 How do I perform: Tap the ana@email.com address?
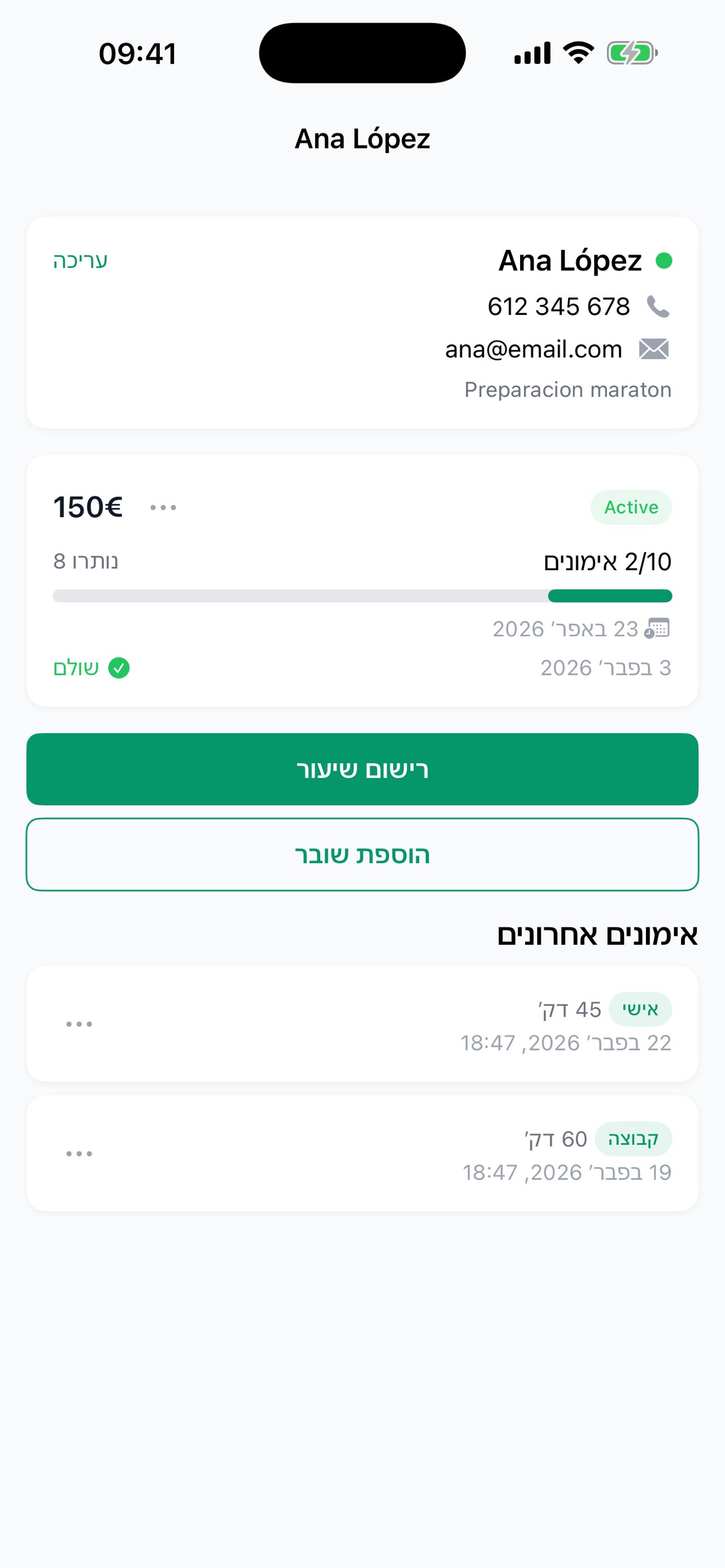point(533,349)
